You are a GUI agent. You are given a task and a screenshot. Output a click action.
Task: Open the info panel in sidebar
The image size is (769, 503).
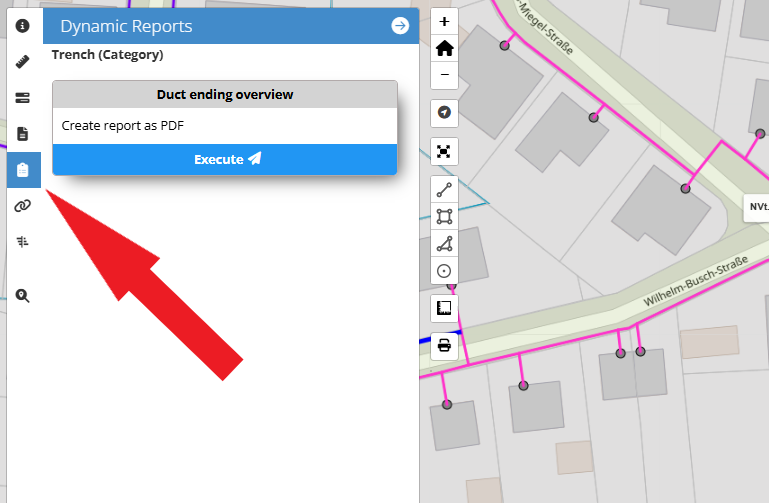(22, 25)
